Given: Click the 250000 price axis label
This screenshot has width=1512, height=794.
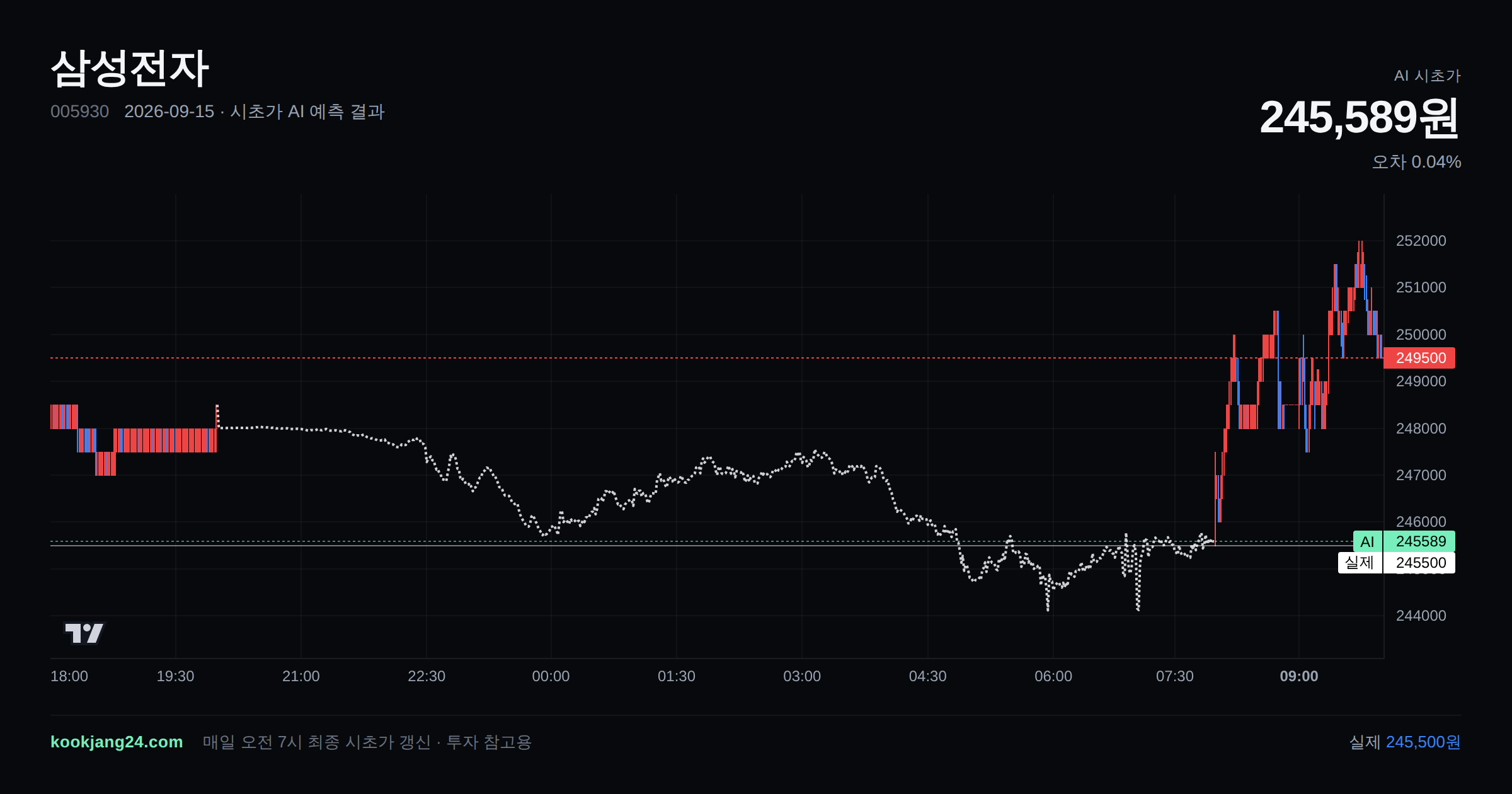Looking at the screenshot, I should pyautogui.click(x=1421, y=335).
